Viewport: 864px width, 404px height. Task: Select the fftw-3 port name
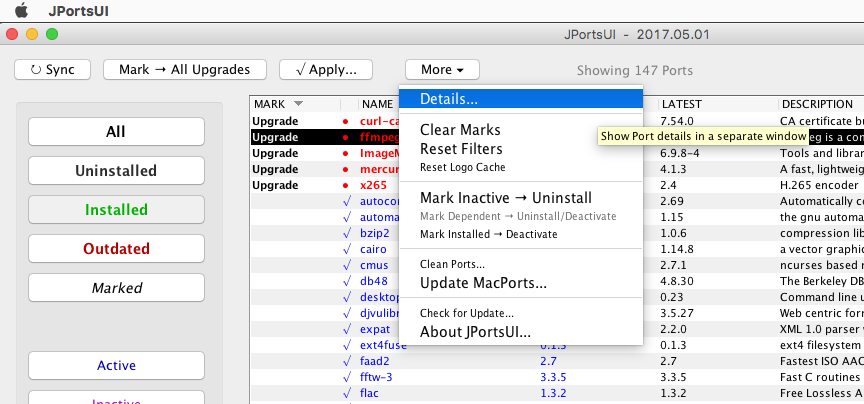click(376, 378)
